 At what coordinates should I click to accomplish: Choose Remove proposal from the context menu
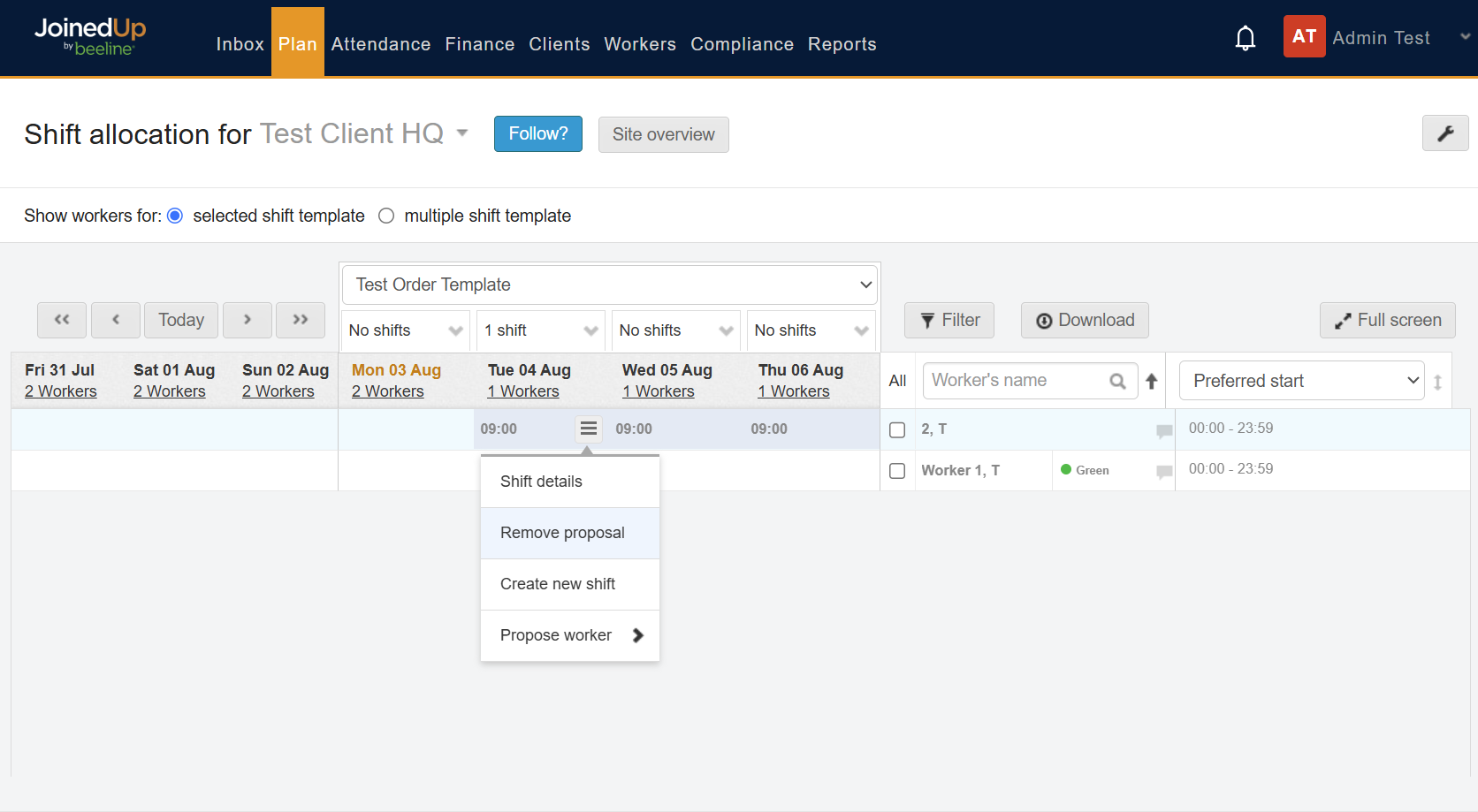coord(570,533)
